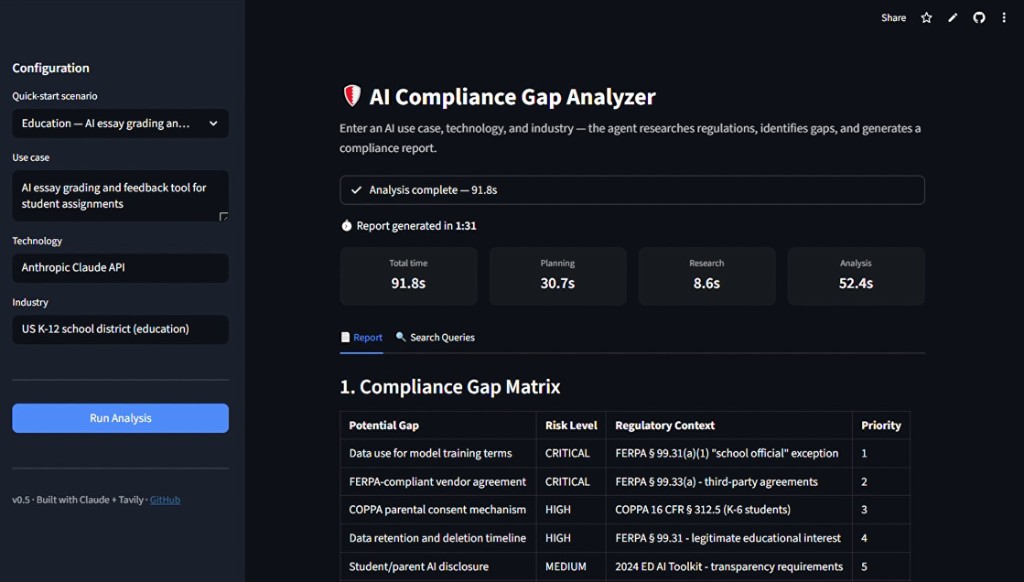Select 'Student/parent AI disclosure' cell
This screenshot has width=1024, height=582.
pyautogui.click(x=438, y=566)
